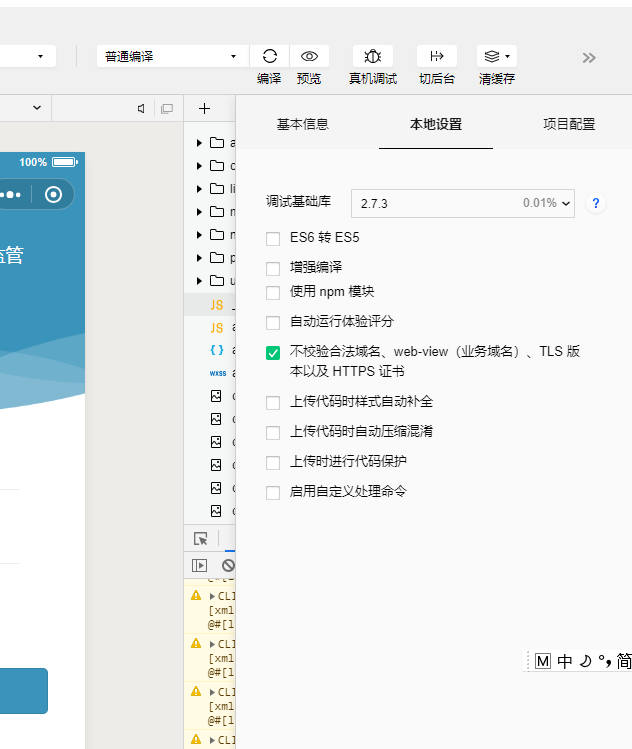The height and width of the screenshot is (749, 632).
Task: Activate the element inspector arrow icon
Action: pos(201,539)
